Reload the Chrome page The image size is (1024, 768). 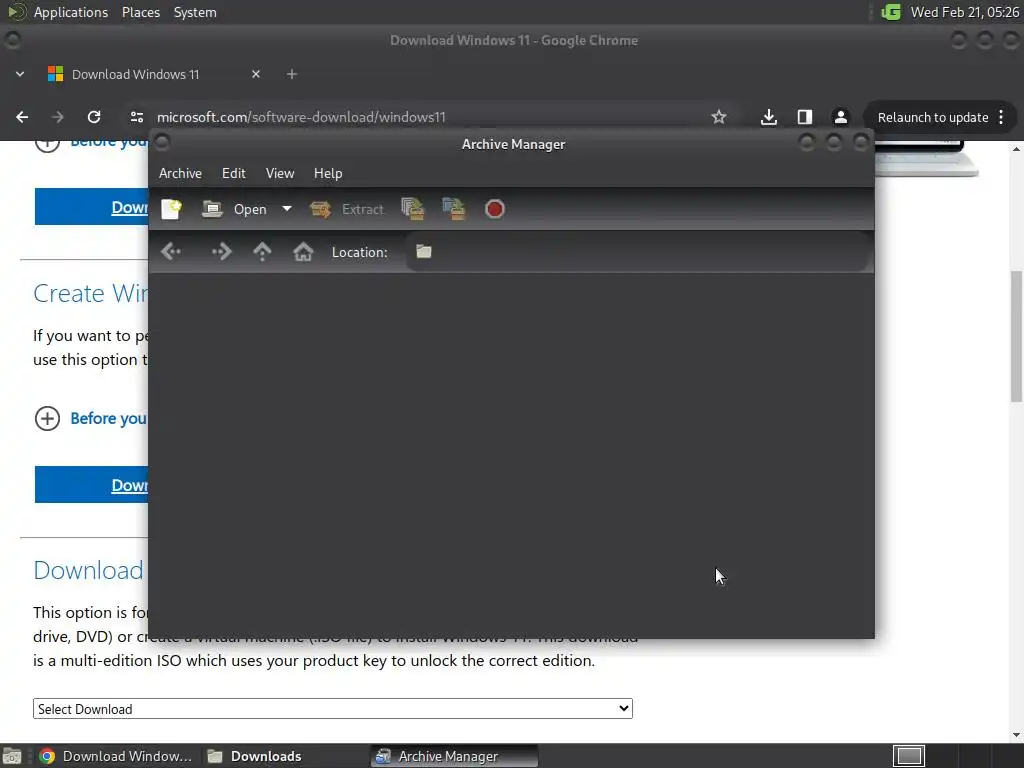click(94, 117)
